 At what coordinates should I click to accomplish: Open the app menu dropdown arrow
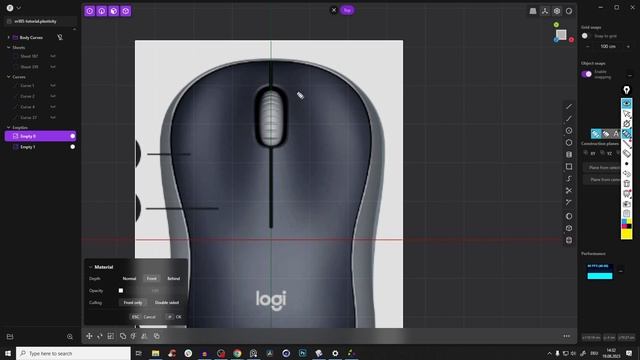(x=18, y=8)
